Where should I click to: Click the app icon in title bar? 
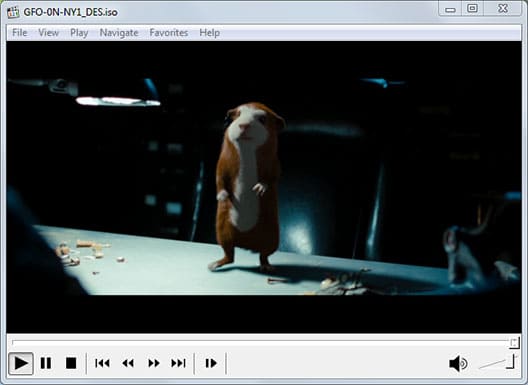(13, 12)
